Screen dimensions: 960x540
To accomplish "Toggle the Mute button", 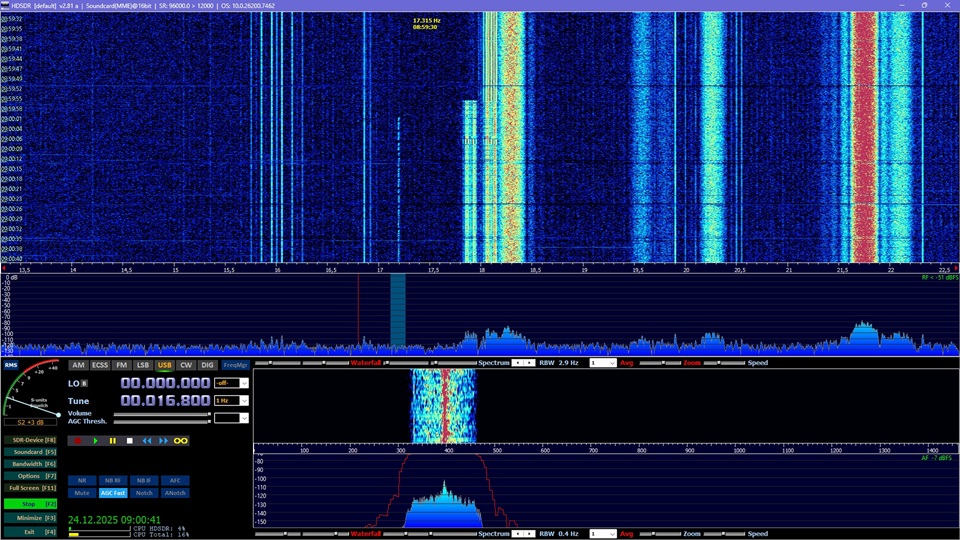I will (x=82, y=493).
